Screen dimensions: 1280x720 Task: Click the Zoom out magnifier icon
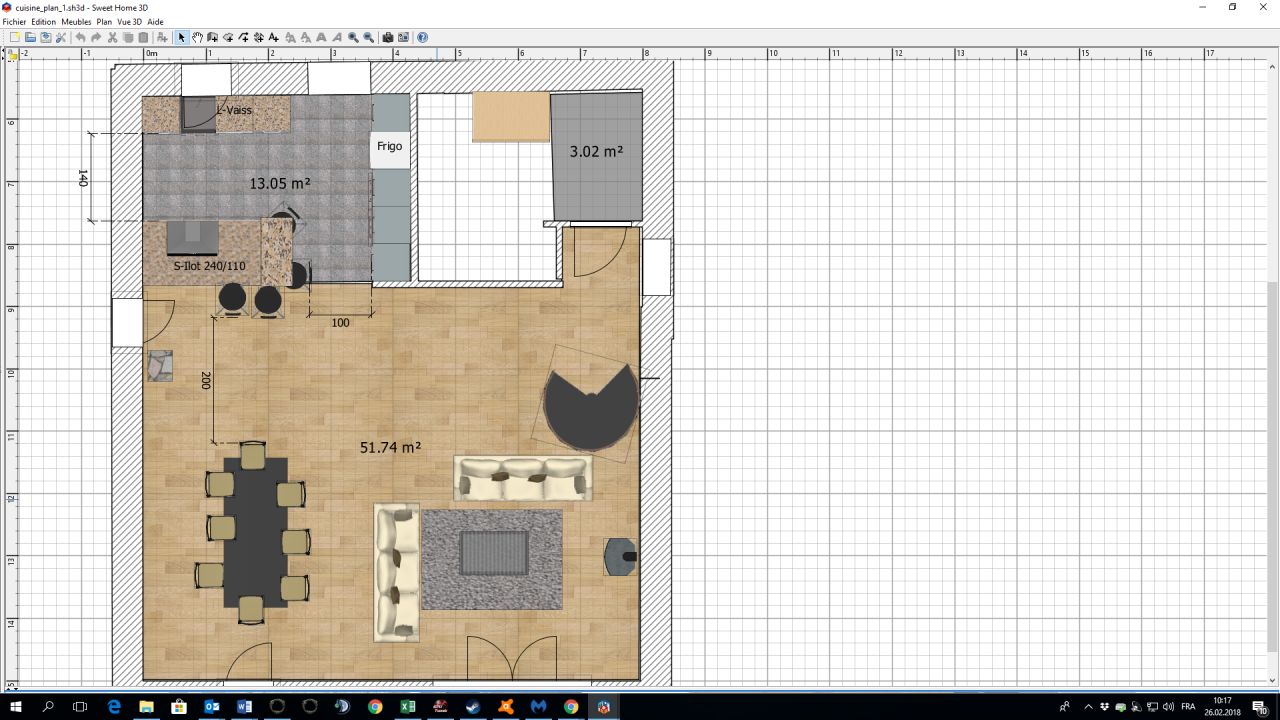[368, 37]
